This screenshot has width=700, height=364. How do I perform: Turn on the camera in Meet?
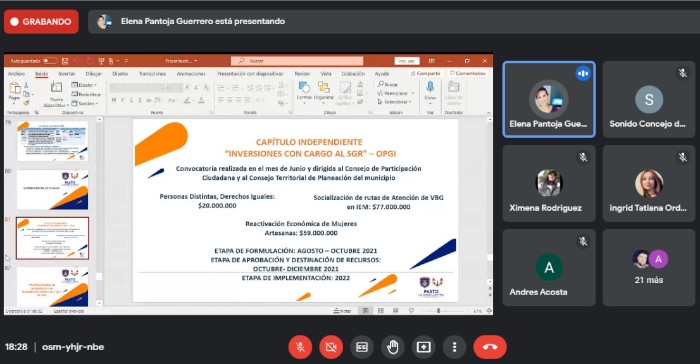331,347
